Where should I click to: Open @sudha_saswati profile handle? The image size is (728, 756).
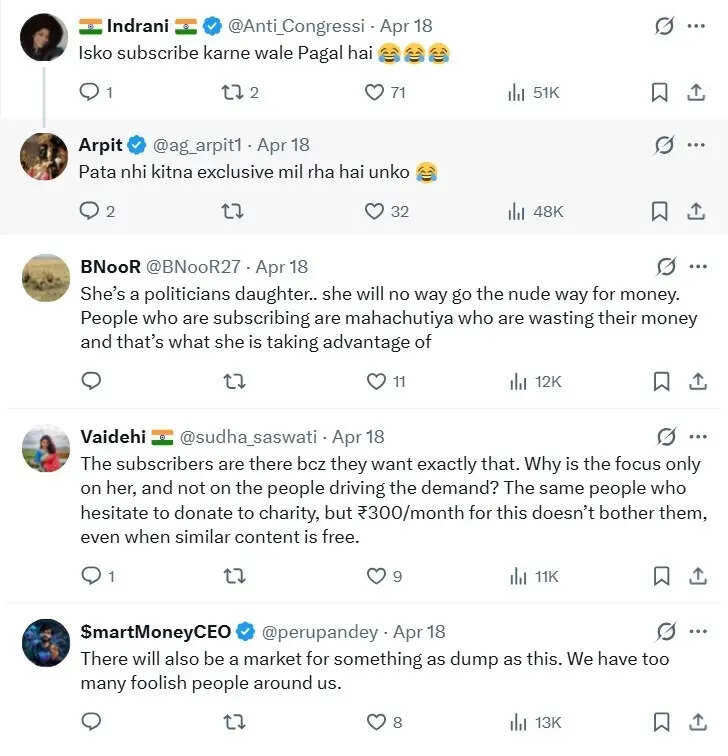coord(248,437)
